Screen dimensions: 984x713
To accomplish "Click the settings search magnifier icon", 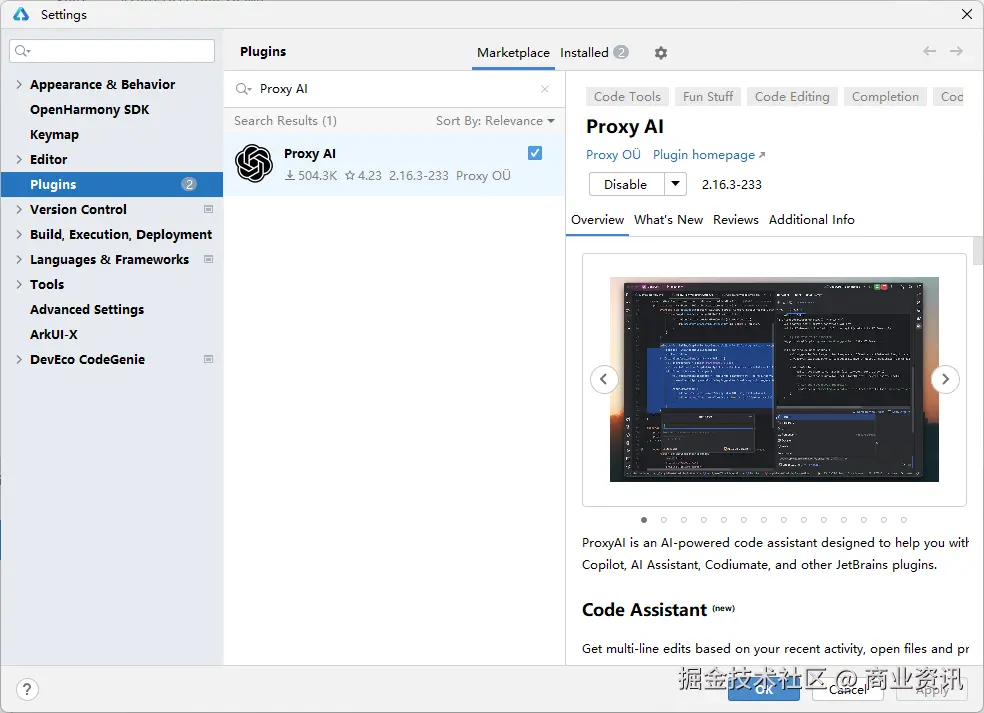I will point(22,51).
